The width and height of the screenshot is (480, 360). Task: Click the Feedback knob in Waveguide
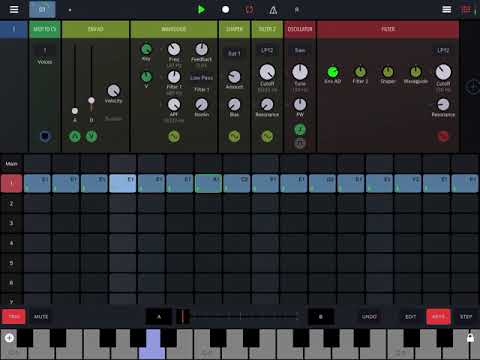pyautogui.click(x=201, y=49)
